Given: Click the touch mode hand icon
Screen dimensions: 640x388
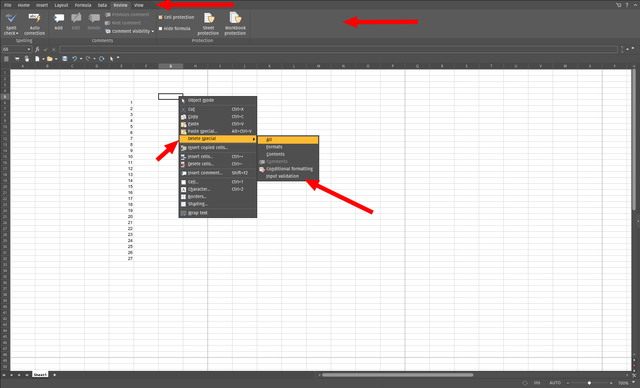Looking at the screenshot, I should tap(27, 59).
